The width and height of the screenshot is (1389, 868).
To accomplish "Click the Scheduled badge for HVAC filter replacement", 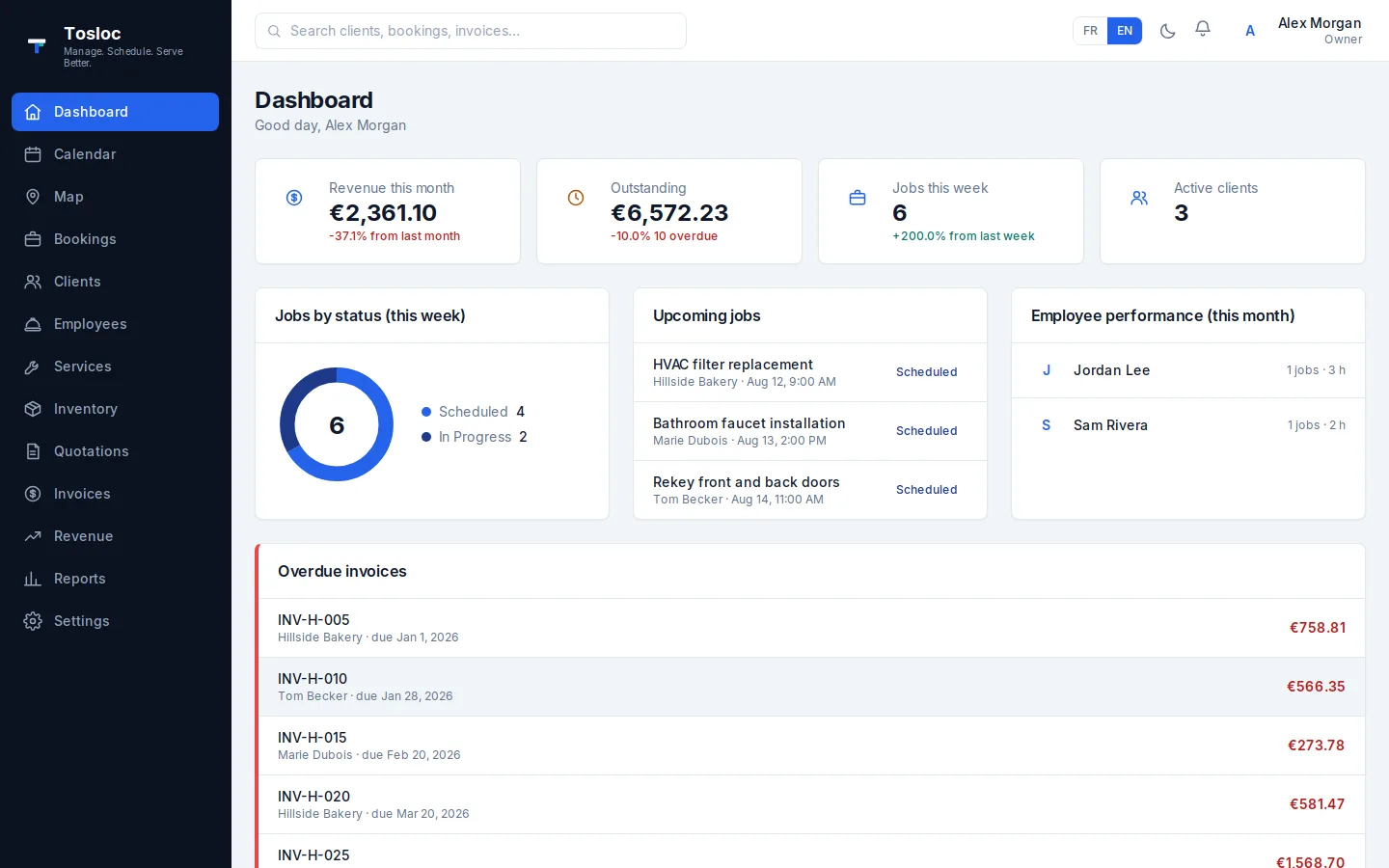I will pyautogui.click(x=927, y=372).
